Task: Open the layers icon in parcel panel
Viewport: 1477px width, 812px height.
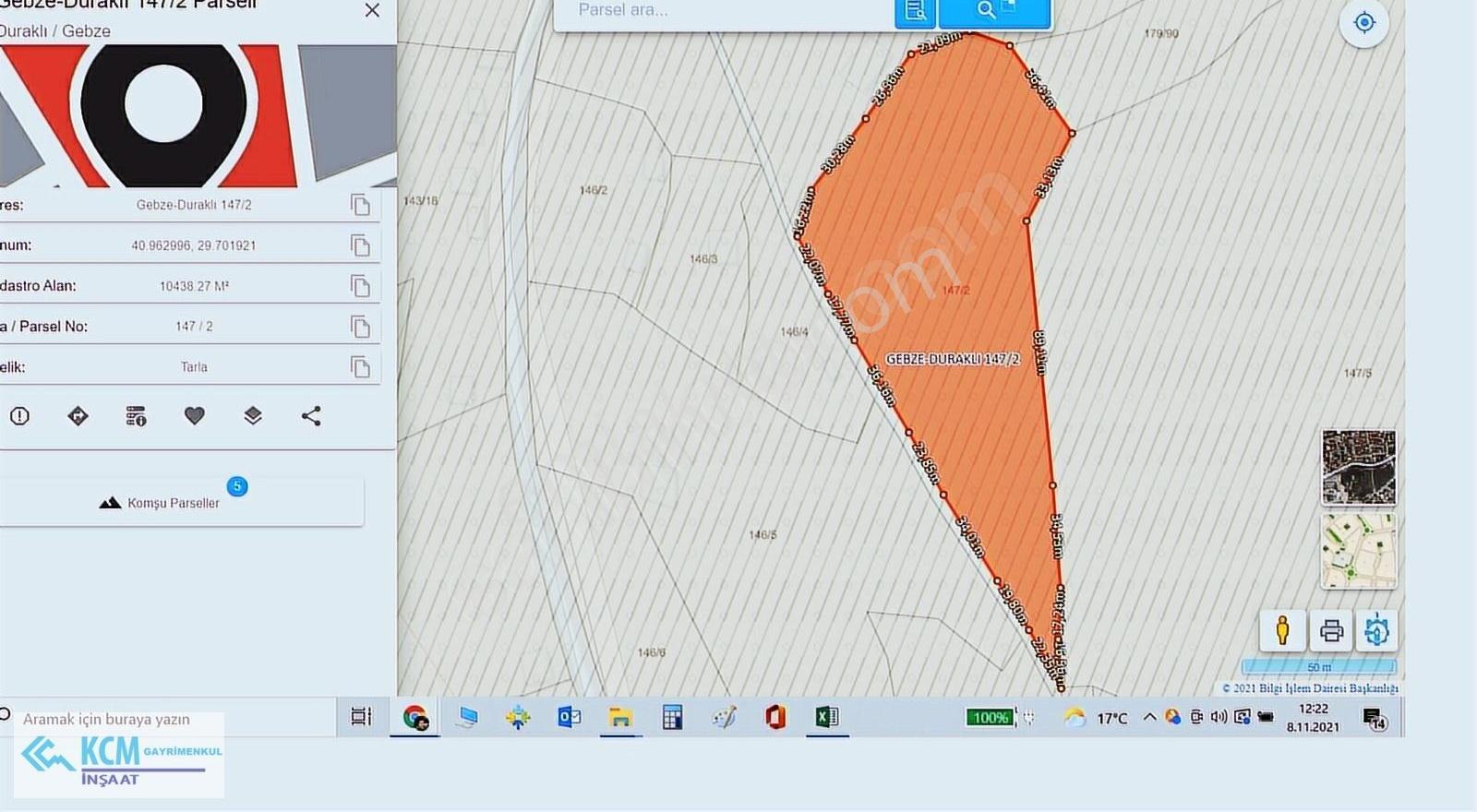Action: 253,416
